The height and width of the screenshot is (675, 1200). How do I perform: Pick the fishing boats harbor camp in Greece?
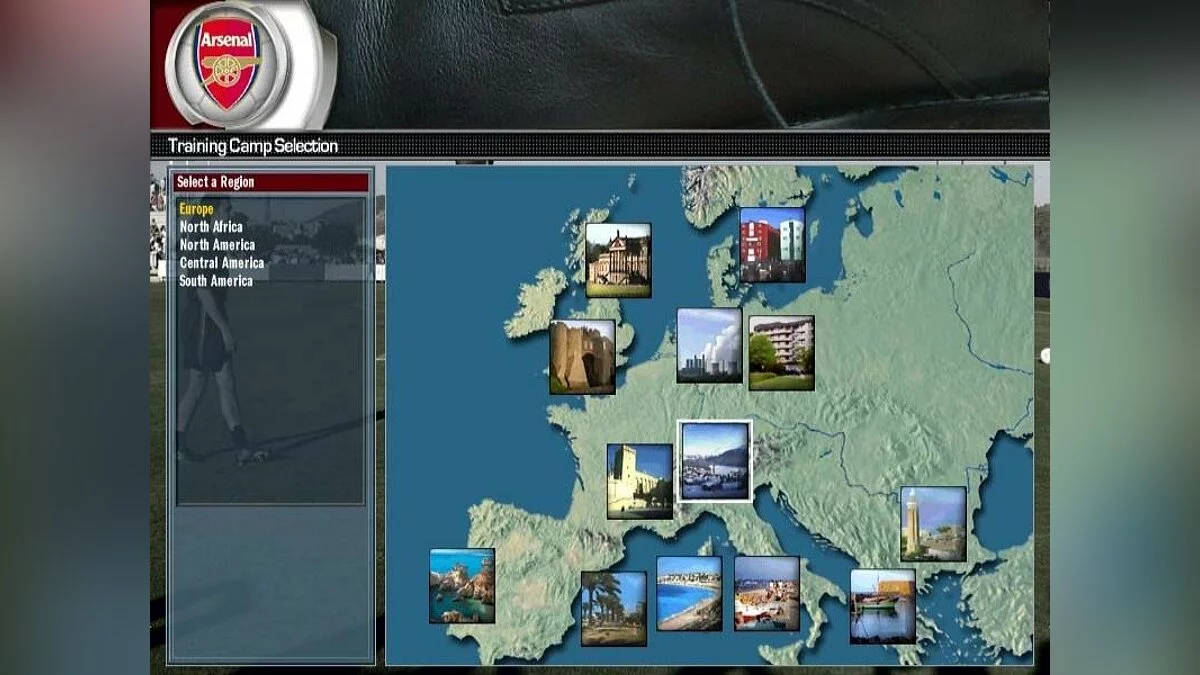[883, 606]
